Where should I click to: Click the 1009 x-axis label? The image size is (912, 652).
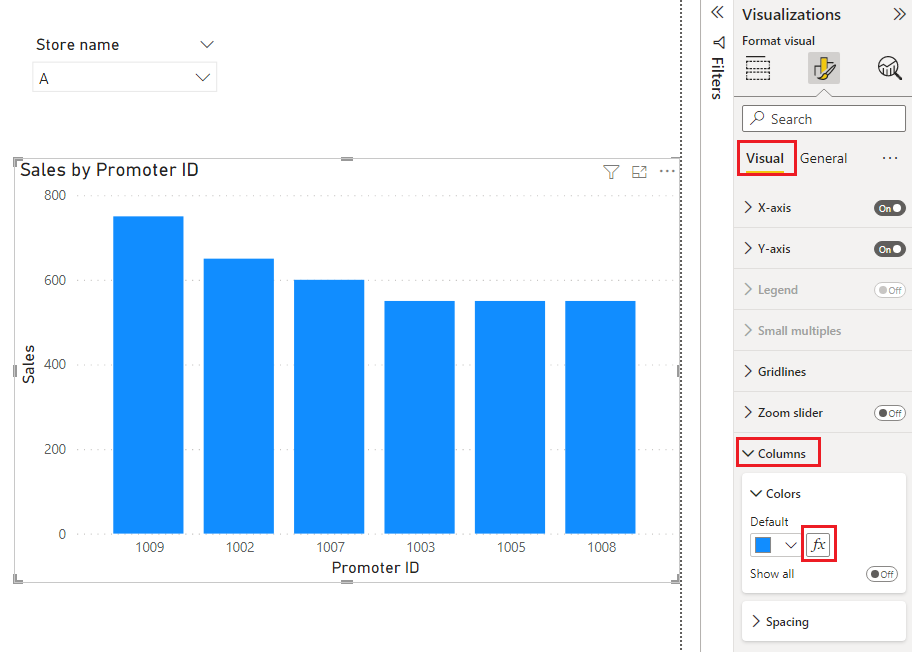(149, 547)
